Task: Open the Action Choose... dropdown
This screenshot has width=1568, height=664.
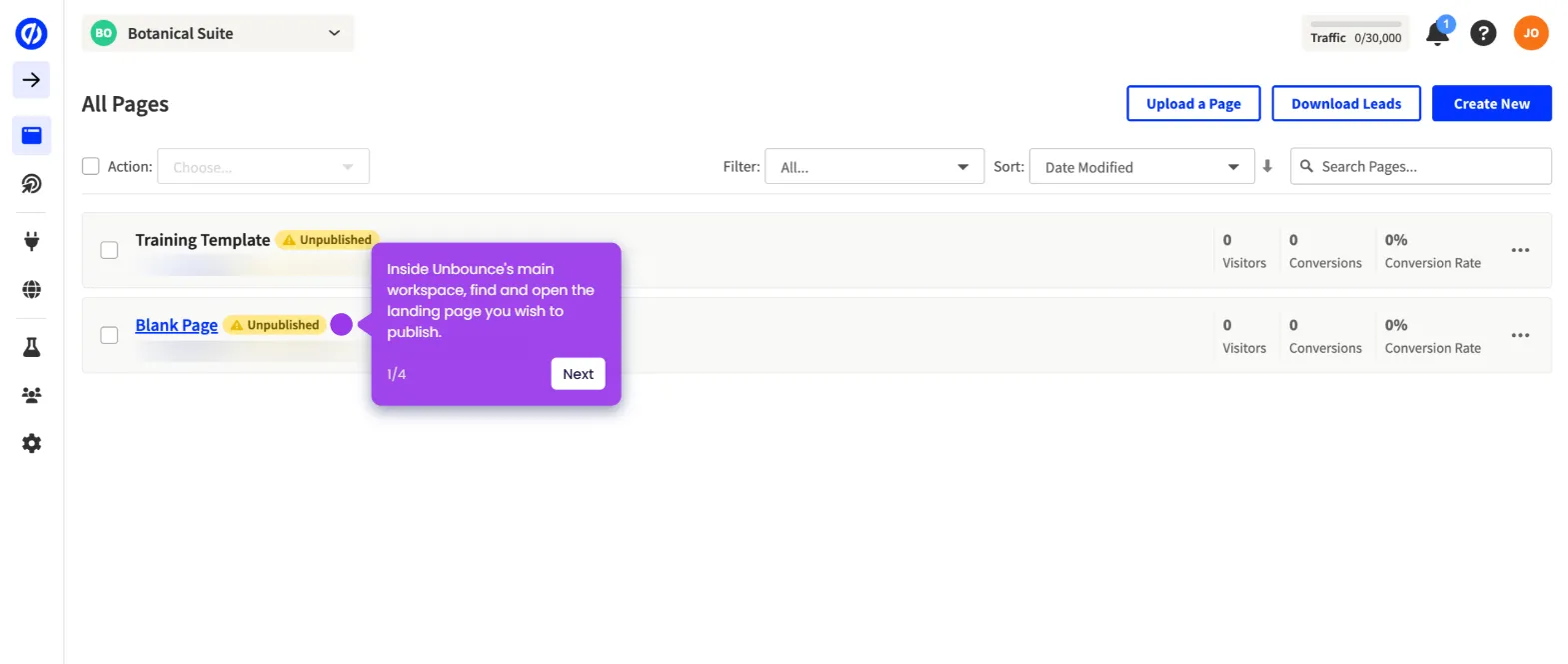Action: [x=263, y=166]
